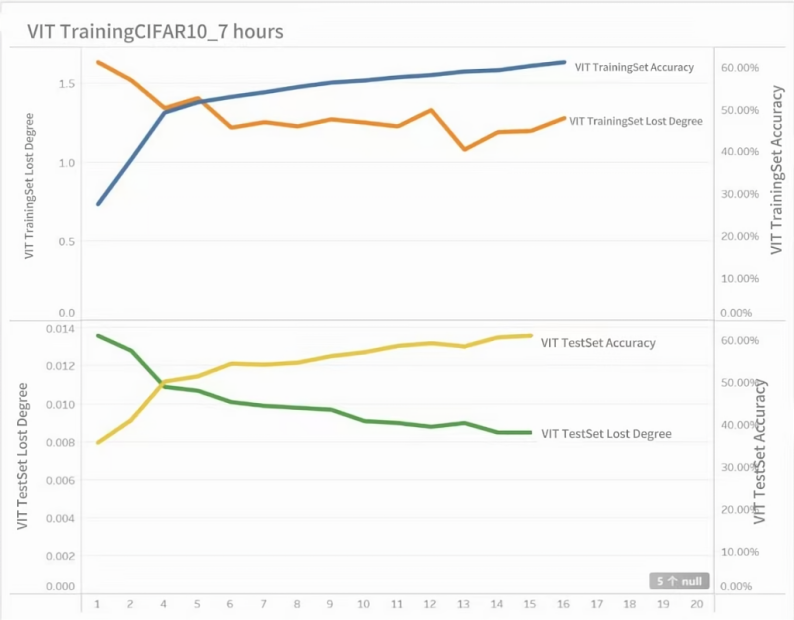The image size is (794, 620).
Task: Select epoch 20 on the x-axis
Action: coord(695,604)
